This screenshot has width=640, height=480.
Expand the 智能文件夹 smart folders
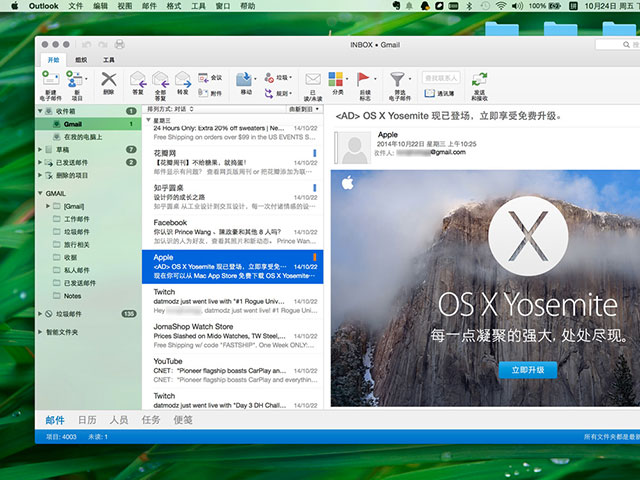click(x=40, y=332)
